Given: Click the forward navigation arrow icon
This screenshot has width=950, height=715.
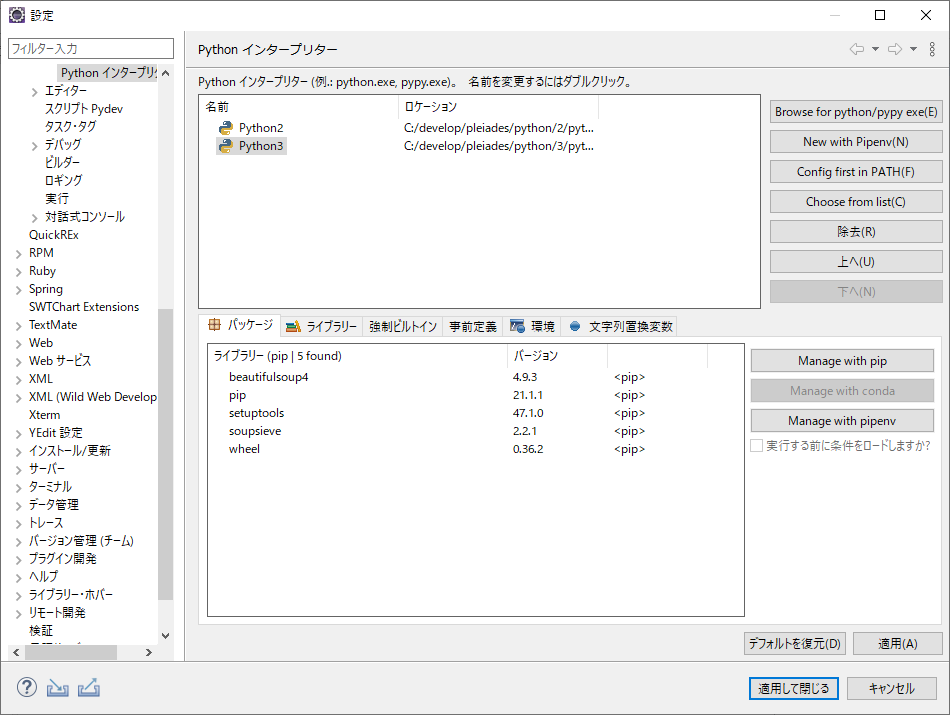Looking at the screenshot, I should point(895,49).
